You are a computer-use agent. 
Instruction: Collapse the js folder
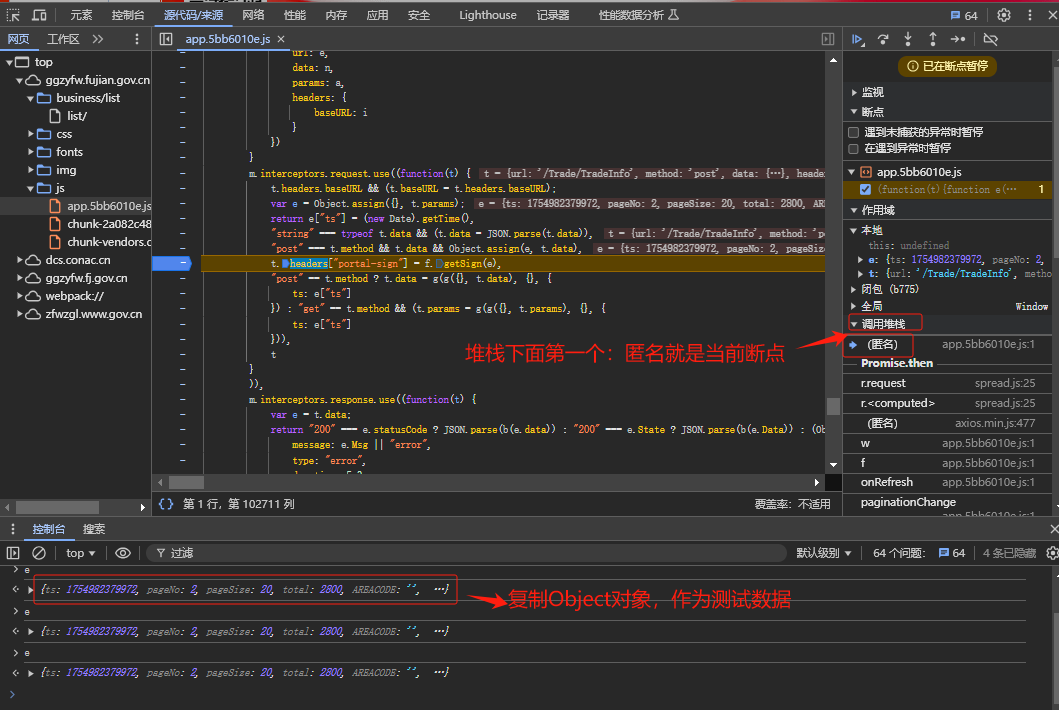coord(30,188)
